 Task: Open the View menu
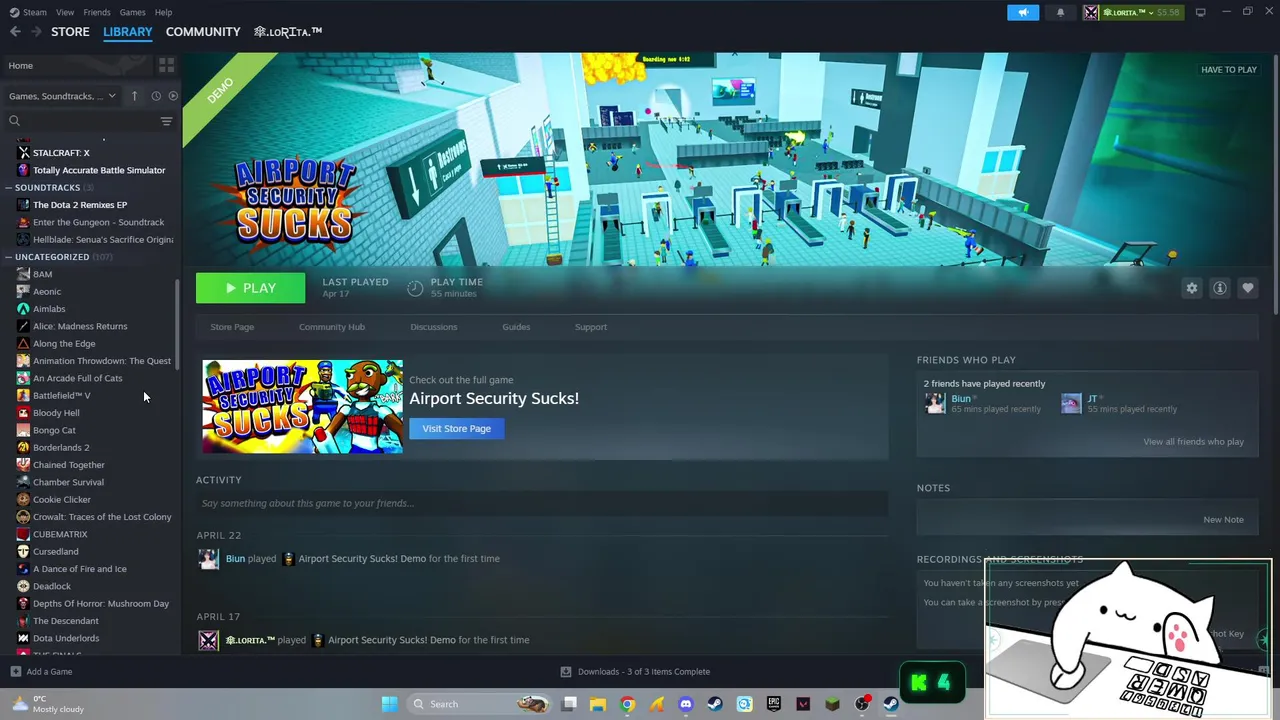tap(65, 12)
